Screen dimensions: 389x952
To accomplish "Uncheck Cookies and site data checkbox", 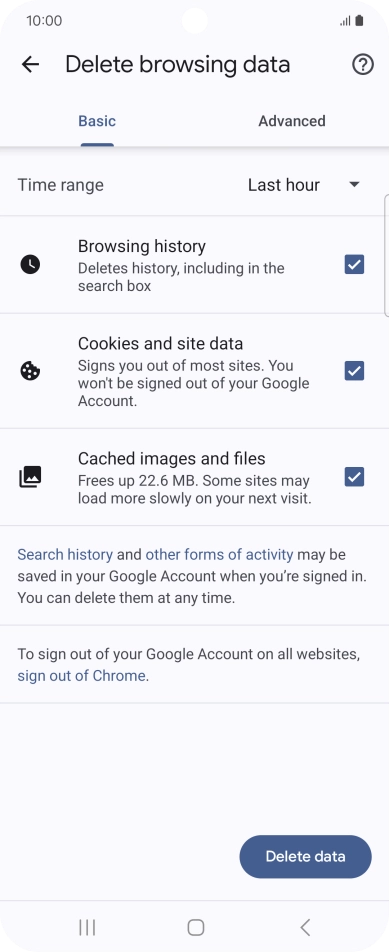I will [354, 371].
